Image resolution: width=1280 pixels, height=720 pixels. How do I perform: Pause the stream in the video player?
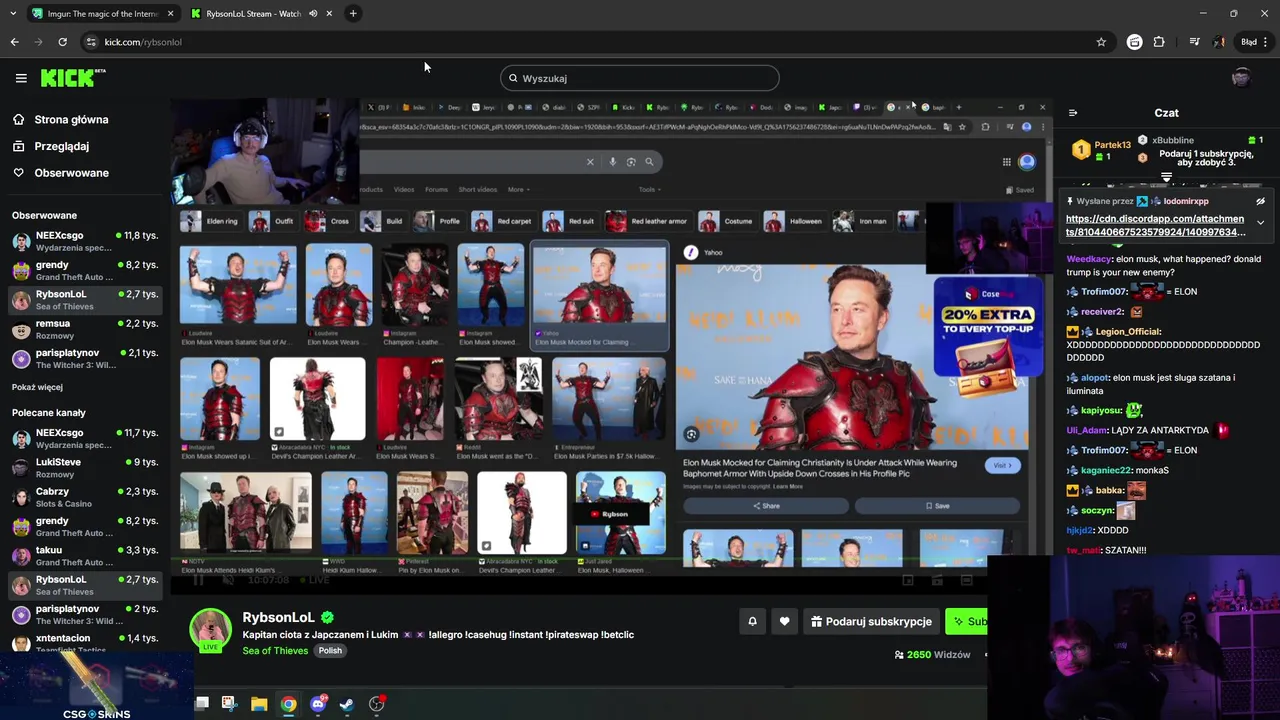point(198,579)
